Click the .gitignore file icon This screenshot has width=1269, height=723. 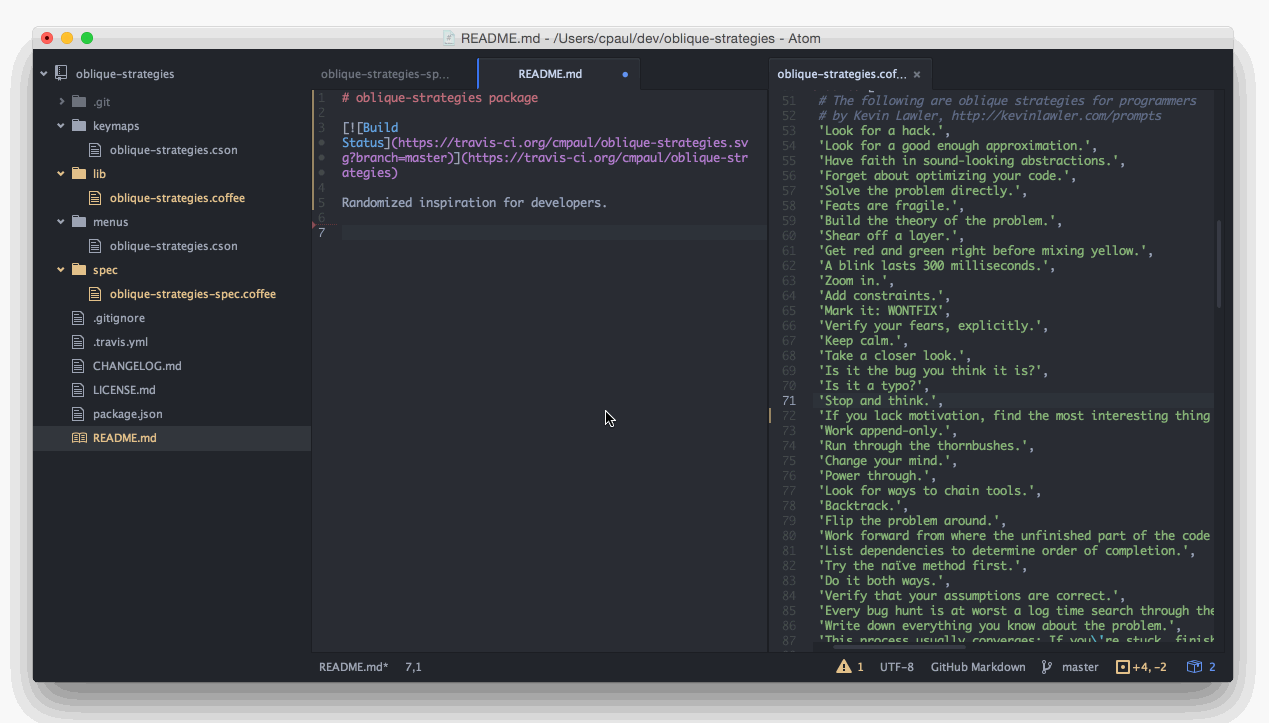pyautogui.click(x=78, y=318)
